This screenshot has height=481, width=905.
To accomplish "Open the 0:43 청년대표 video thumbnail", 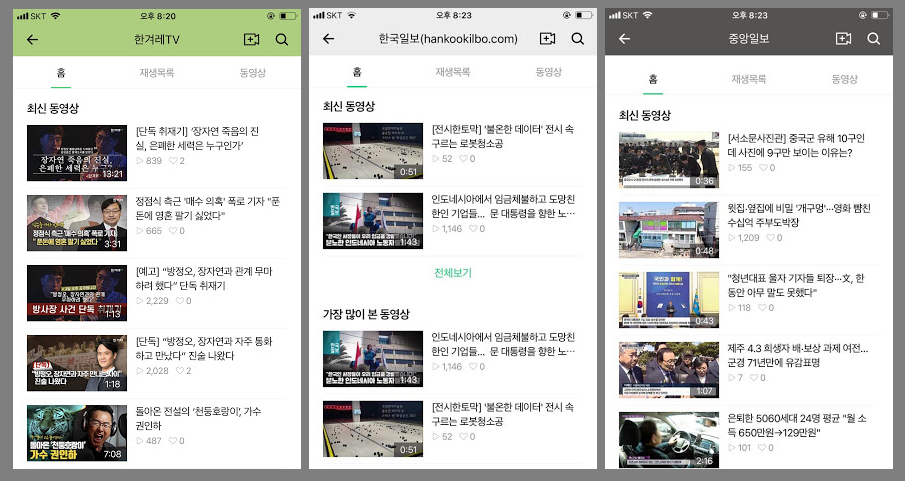I will (x=669, y=300).
